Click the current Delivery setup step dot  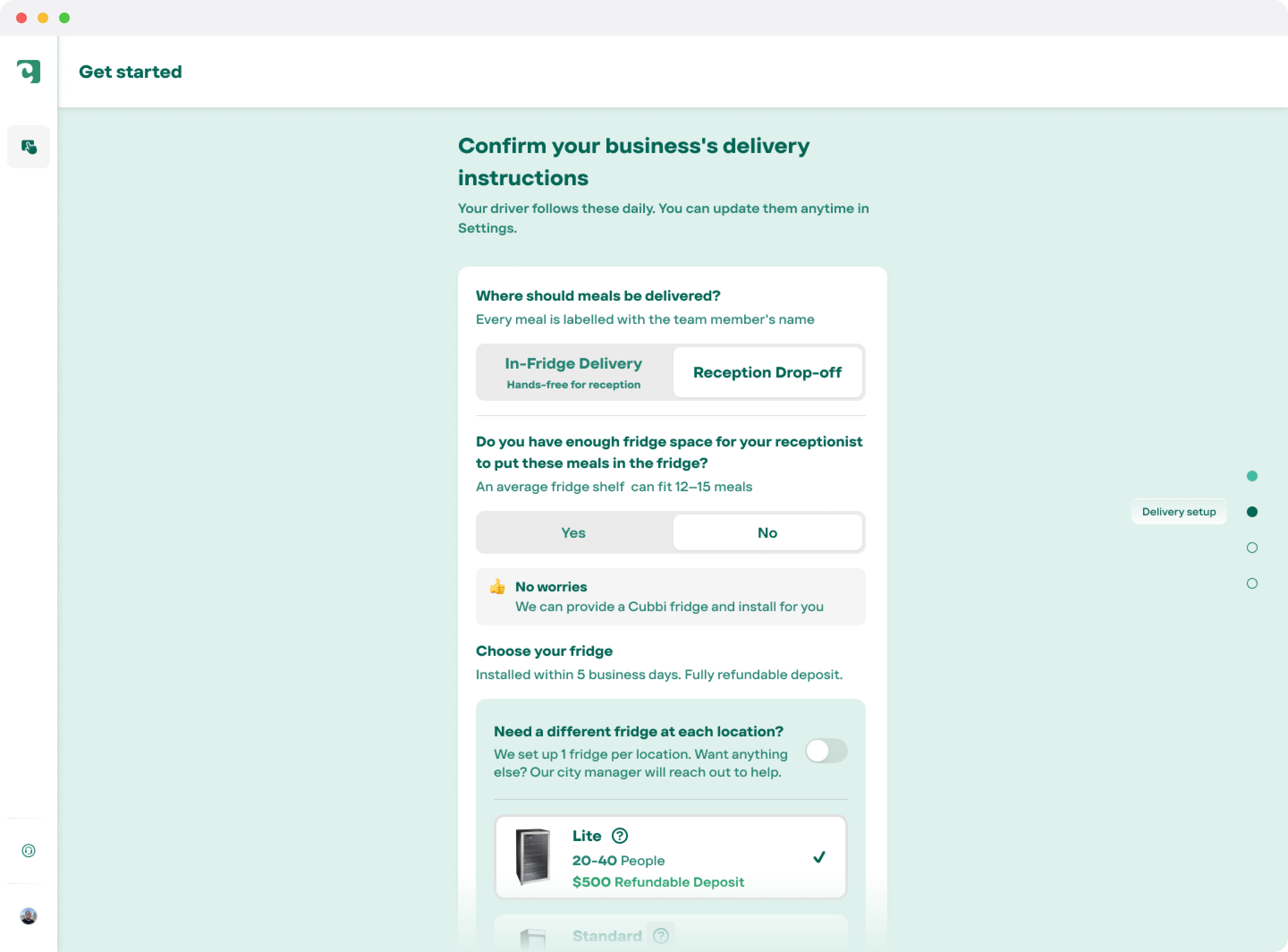[1252, 512]
